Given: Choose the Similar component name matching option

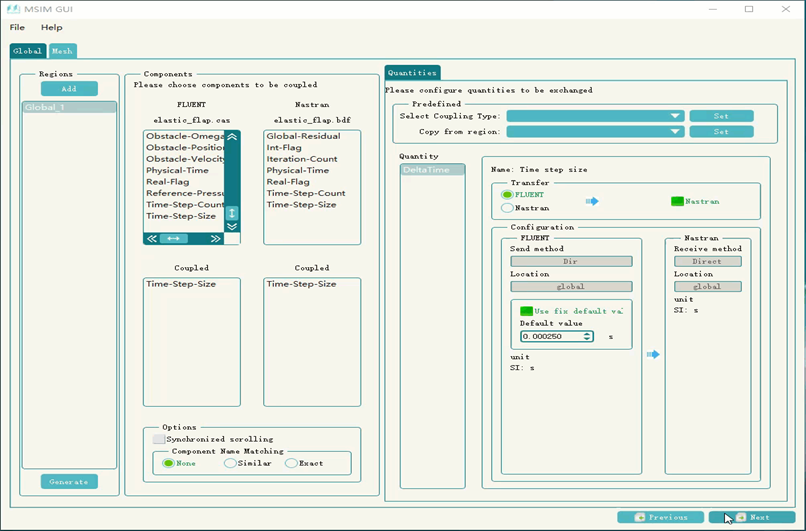Looking at the screenshot, I should (x=230, y=463).
